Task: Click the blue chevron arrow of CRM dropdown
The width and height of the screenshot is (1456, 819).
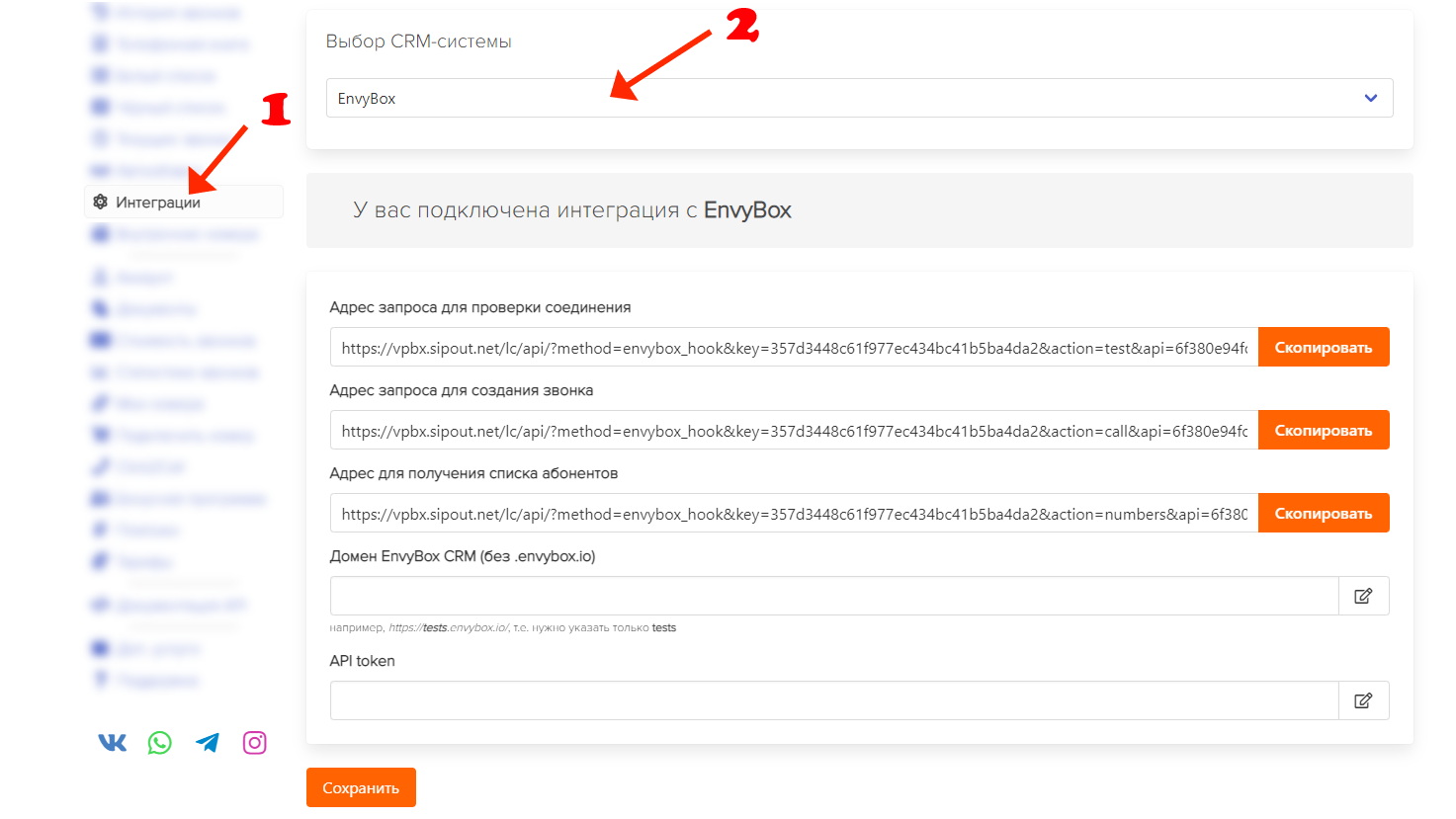Action: tap(1371, 98)
